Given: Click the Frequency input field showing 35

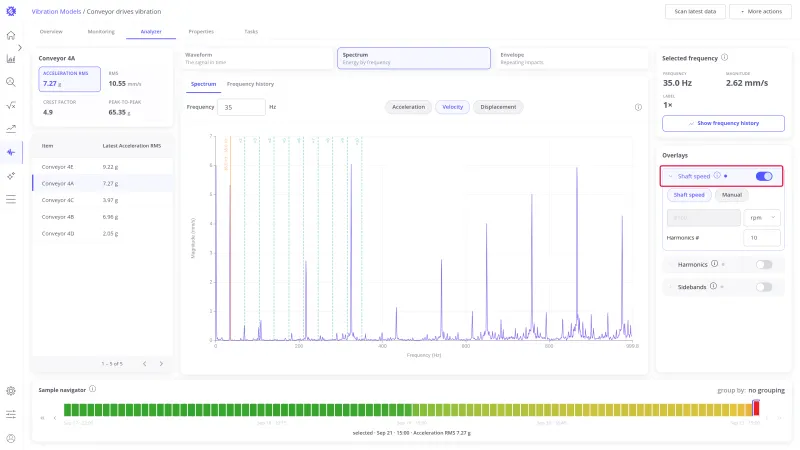Looking at the screenshot, I should [x=241, y=107].
